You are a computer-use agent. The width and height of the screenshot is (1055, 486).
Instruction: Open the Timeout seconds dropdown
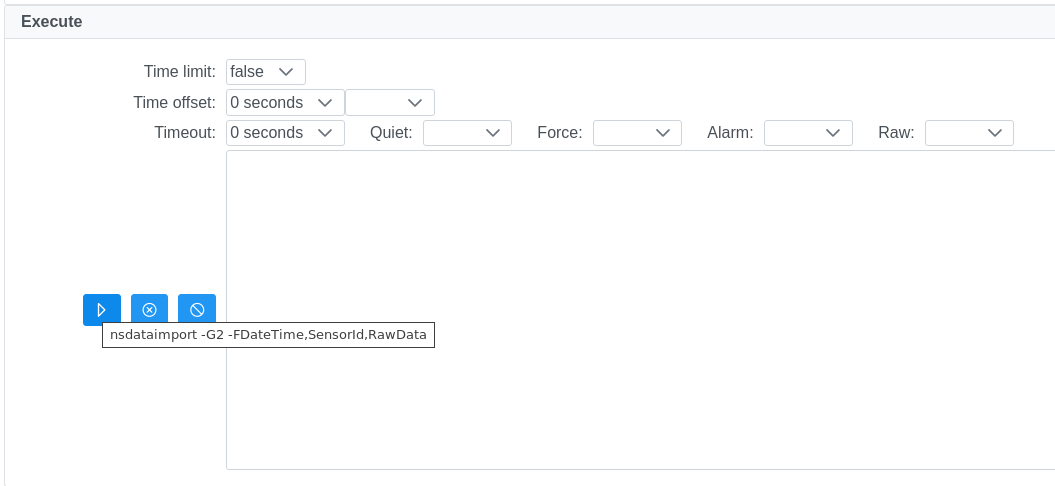coord(285,132)
